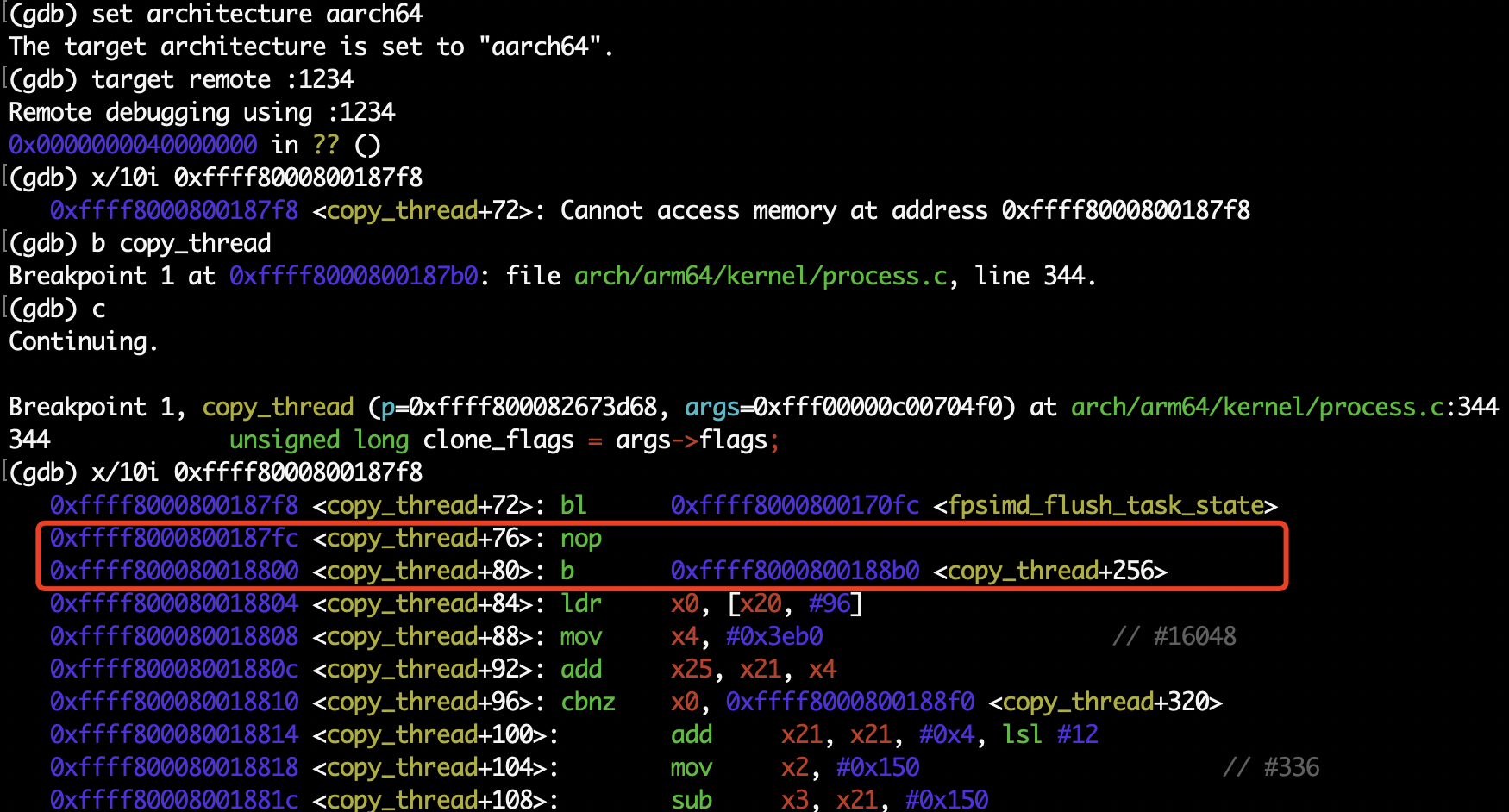Click operands 'x25, x21, x4'
Viewport: 1509px width, 812px height.
pos(754,669)
